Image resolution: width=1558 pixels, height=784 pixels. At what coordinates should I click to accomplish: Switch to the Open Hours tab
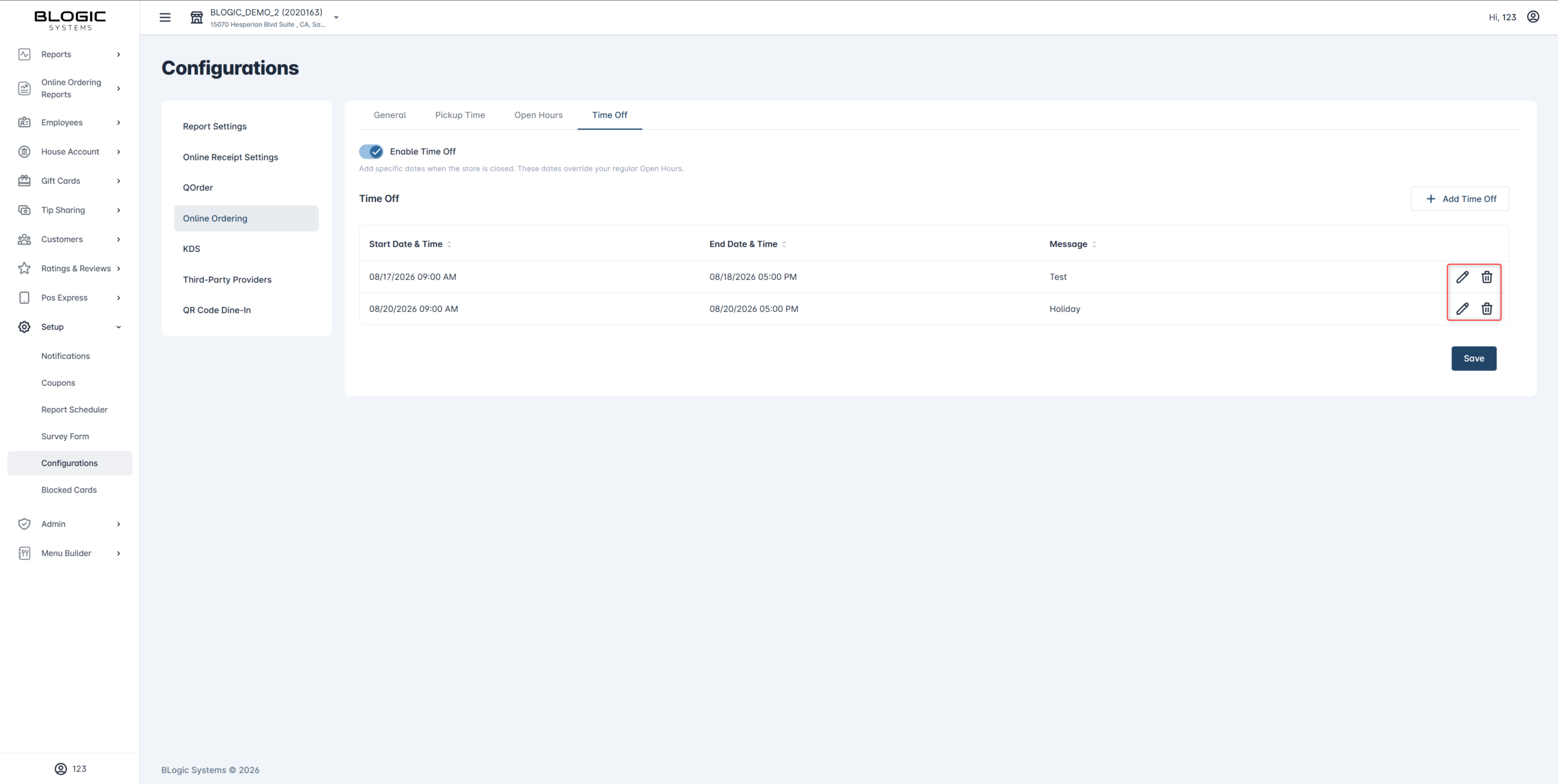(x=539, y=115)
